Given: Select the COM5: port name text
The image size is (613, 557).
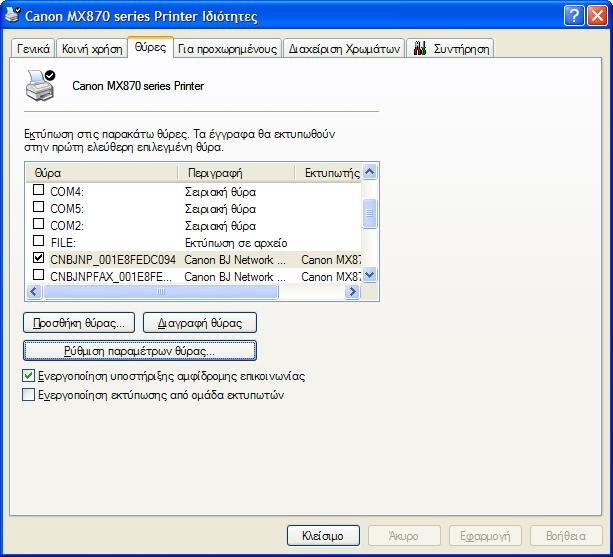Looking at the screenshot, I should tap(67, 209).
